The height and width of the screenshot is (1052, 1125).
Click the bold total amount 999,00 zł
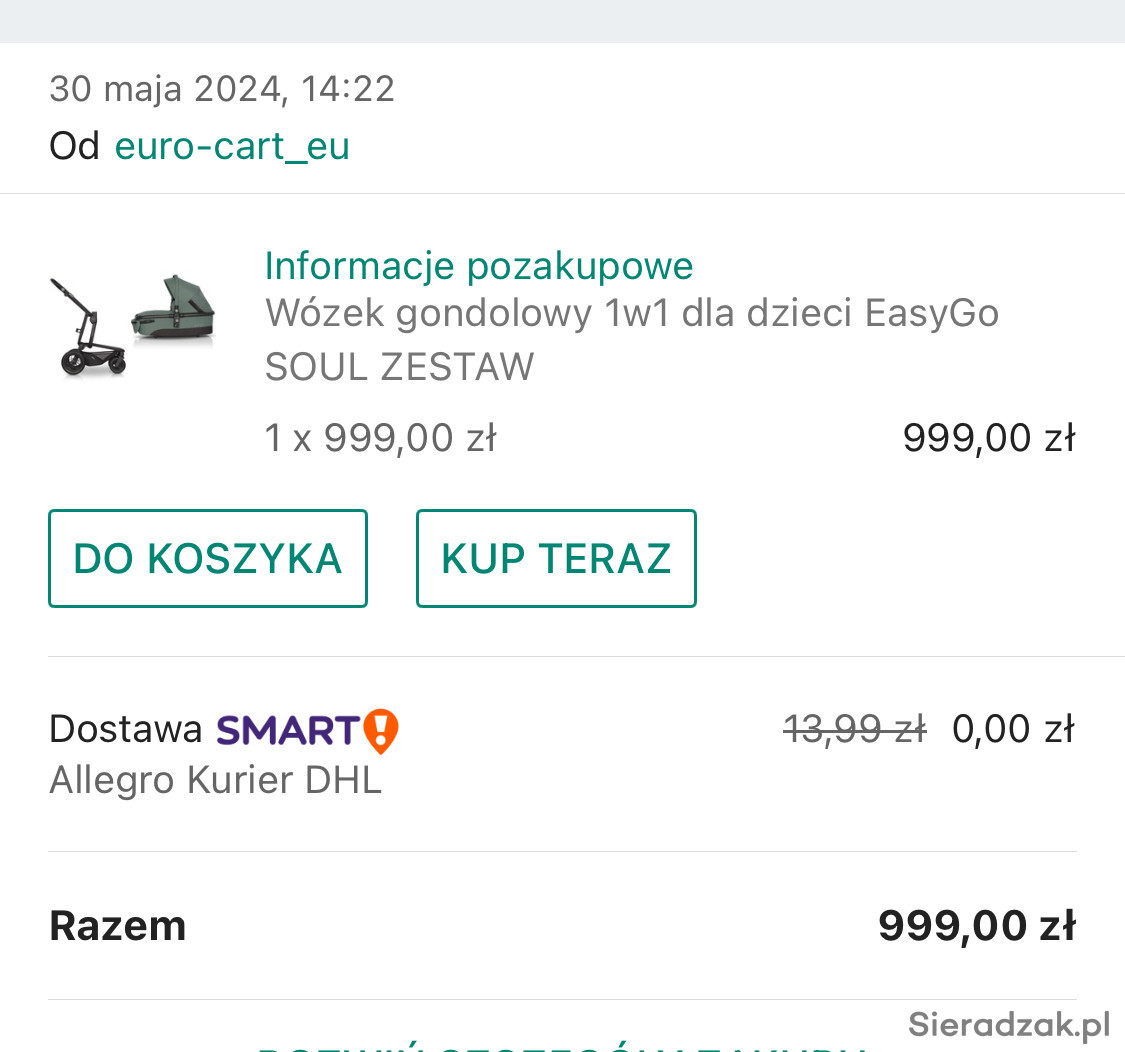[976, 926]
